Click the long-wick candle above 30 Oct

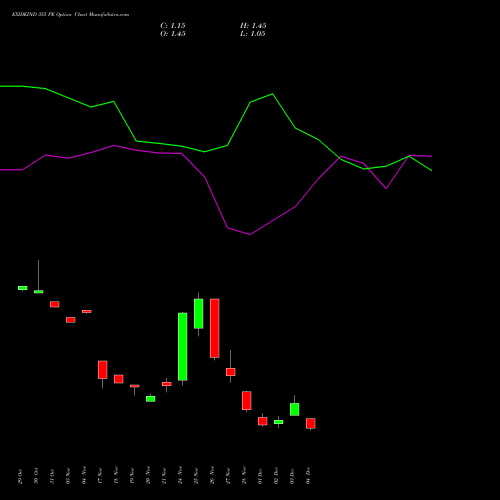click(39, 292)
